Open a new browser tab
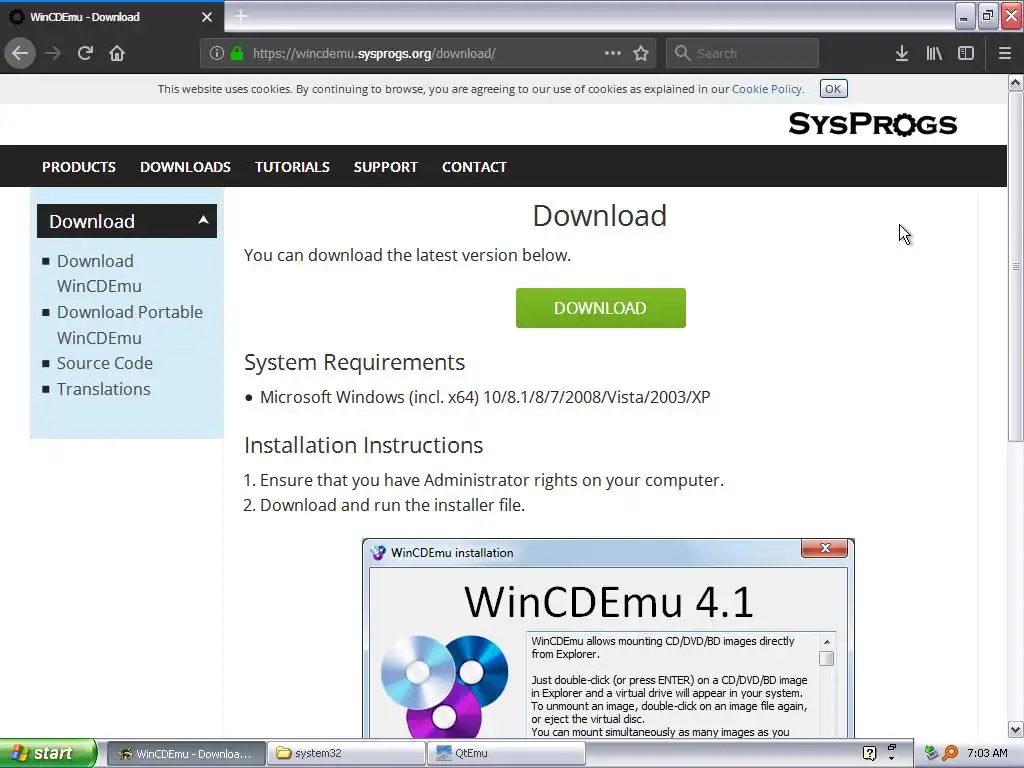This screenshot has width=1024, height=768. (241, 16)
